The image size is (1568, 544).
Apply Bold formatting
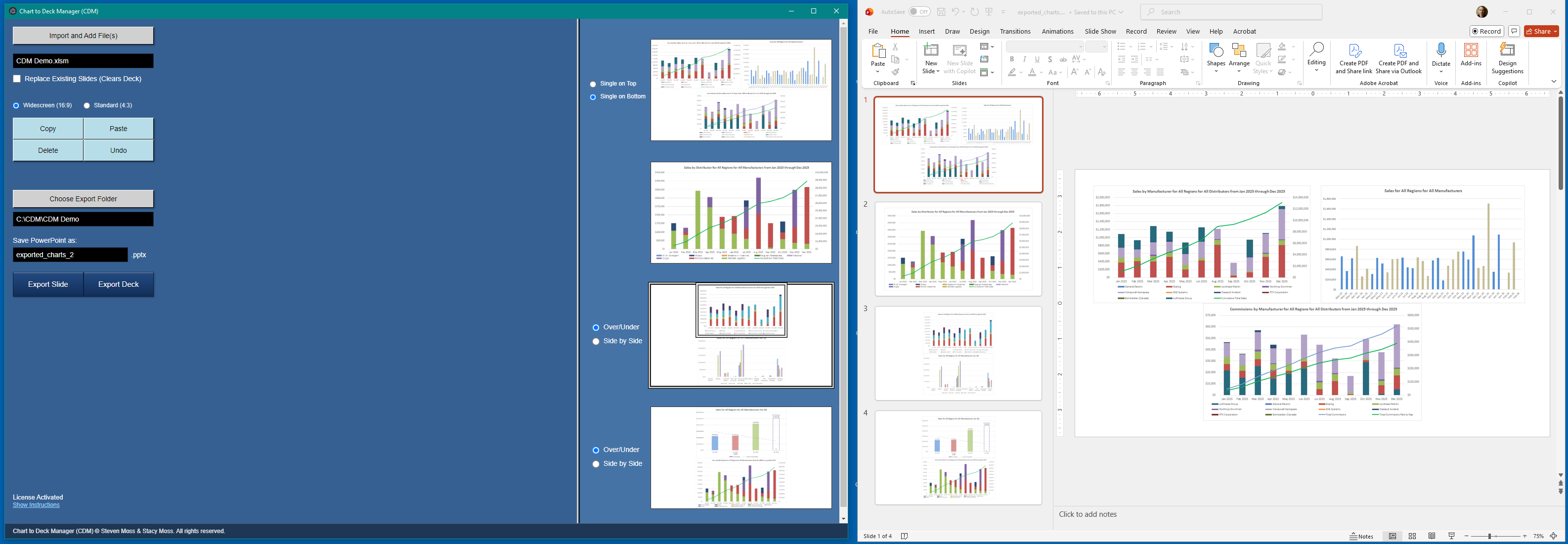click(x=1012, y=59)
